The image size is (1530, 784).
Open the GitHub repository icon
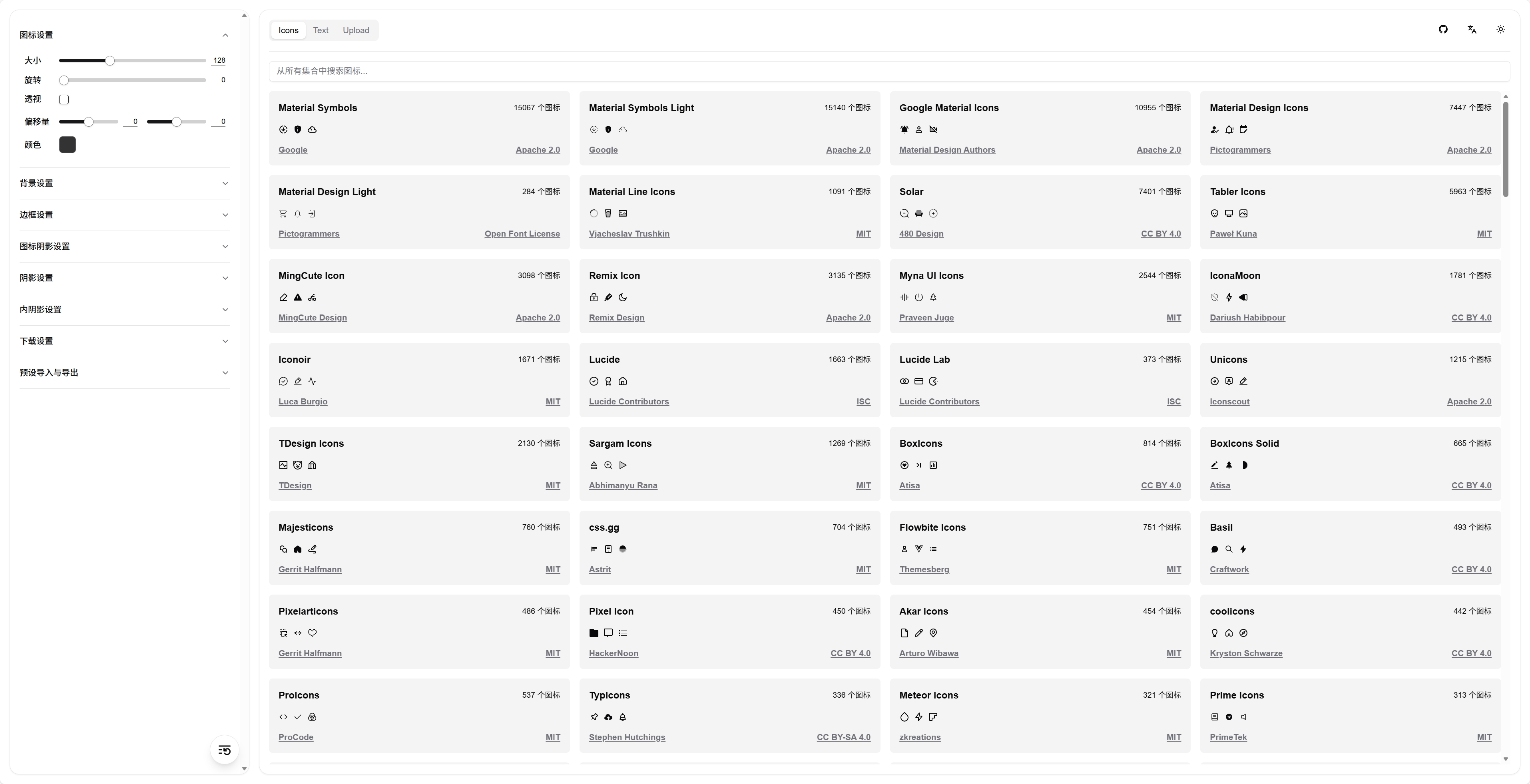pos(1443,30)
